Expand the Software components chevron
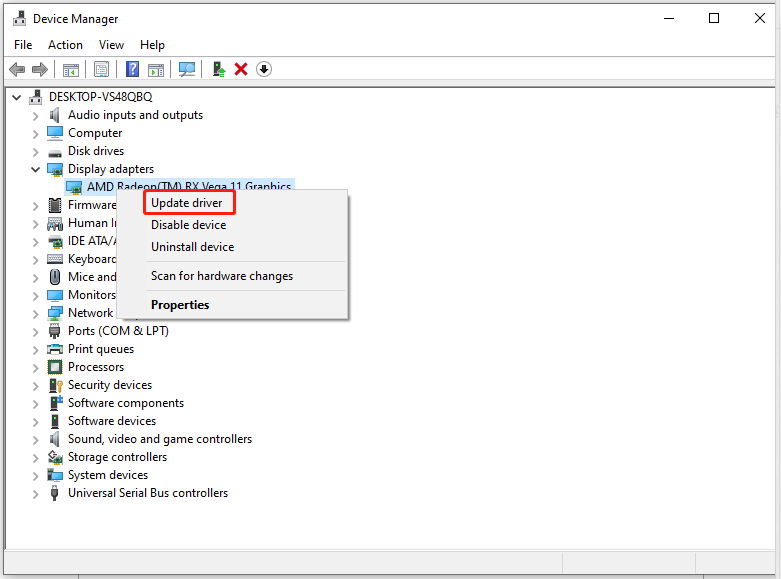Image resolution: width=781 pixels, height=579 pixels. [35, 404]
